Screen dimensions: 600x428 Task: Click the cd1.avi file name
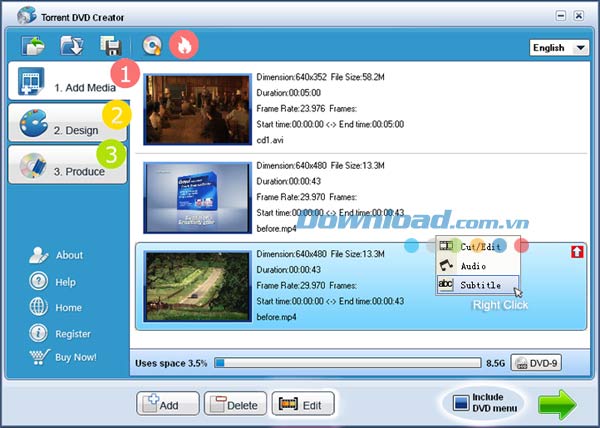270,140
